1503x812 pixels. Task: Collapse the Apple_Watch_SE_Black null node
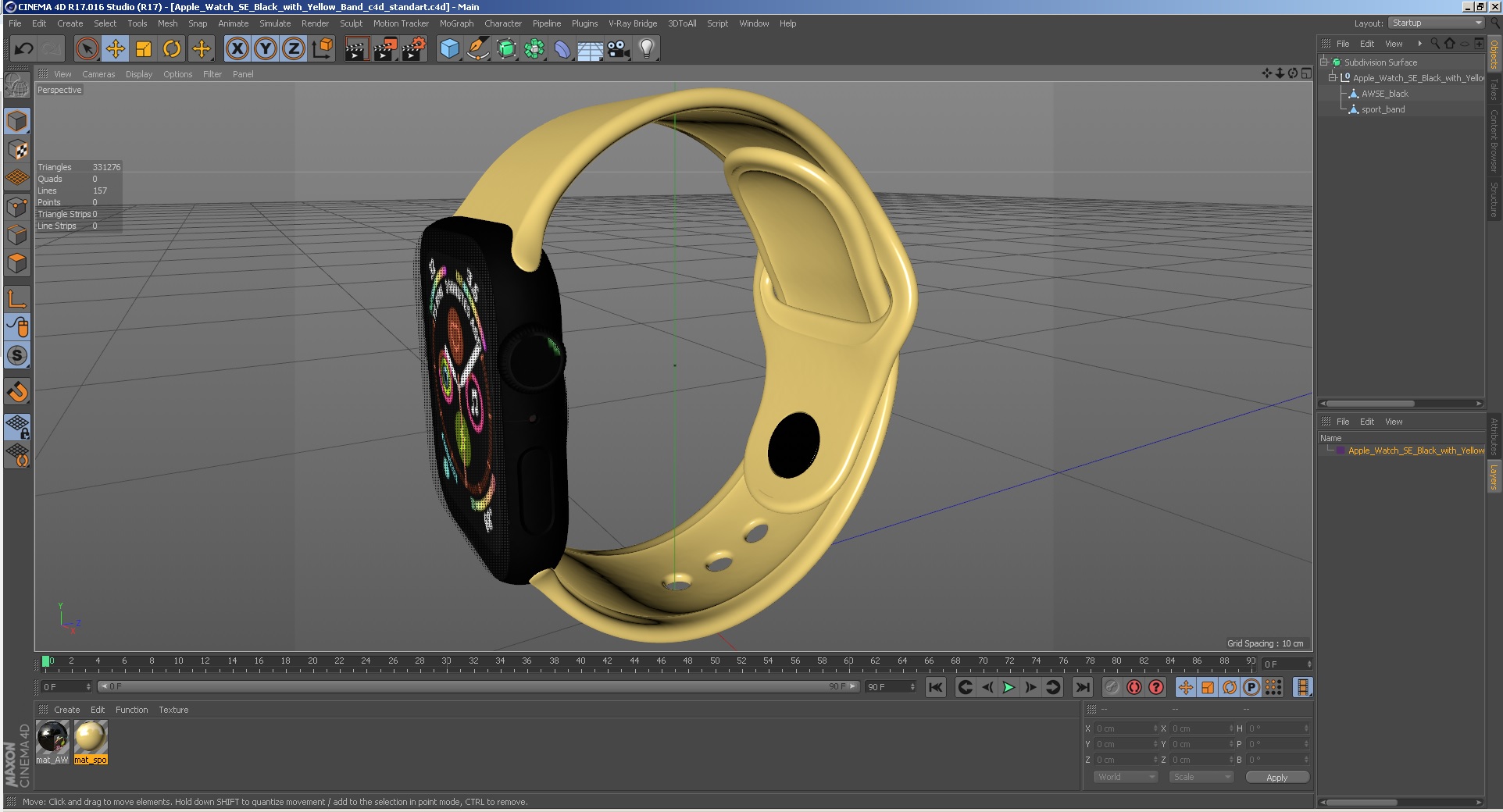1333,78
